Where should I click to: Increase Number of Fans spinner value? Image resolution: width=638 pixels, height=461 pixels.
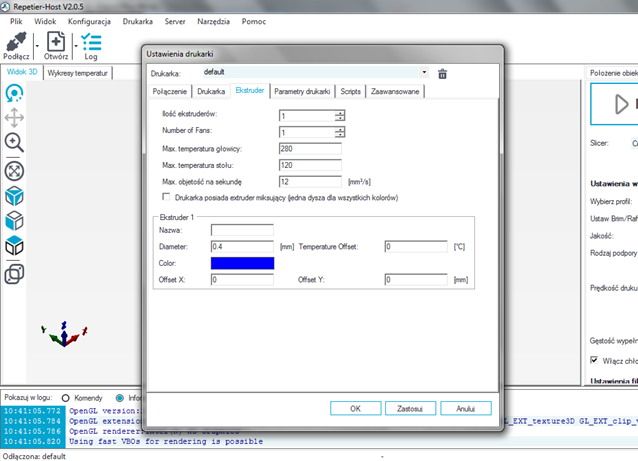tap(340, 129)
